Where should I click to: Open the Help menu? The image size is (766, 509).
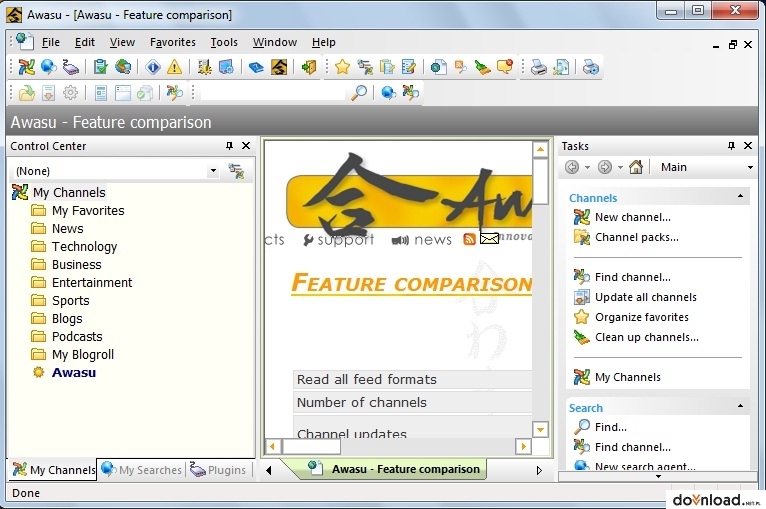pyautogui.click(x=323, y=42)
